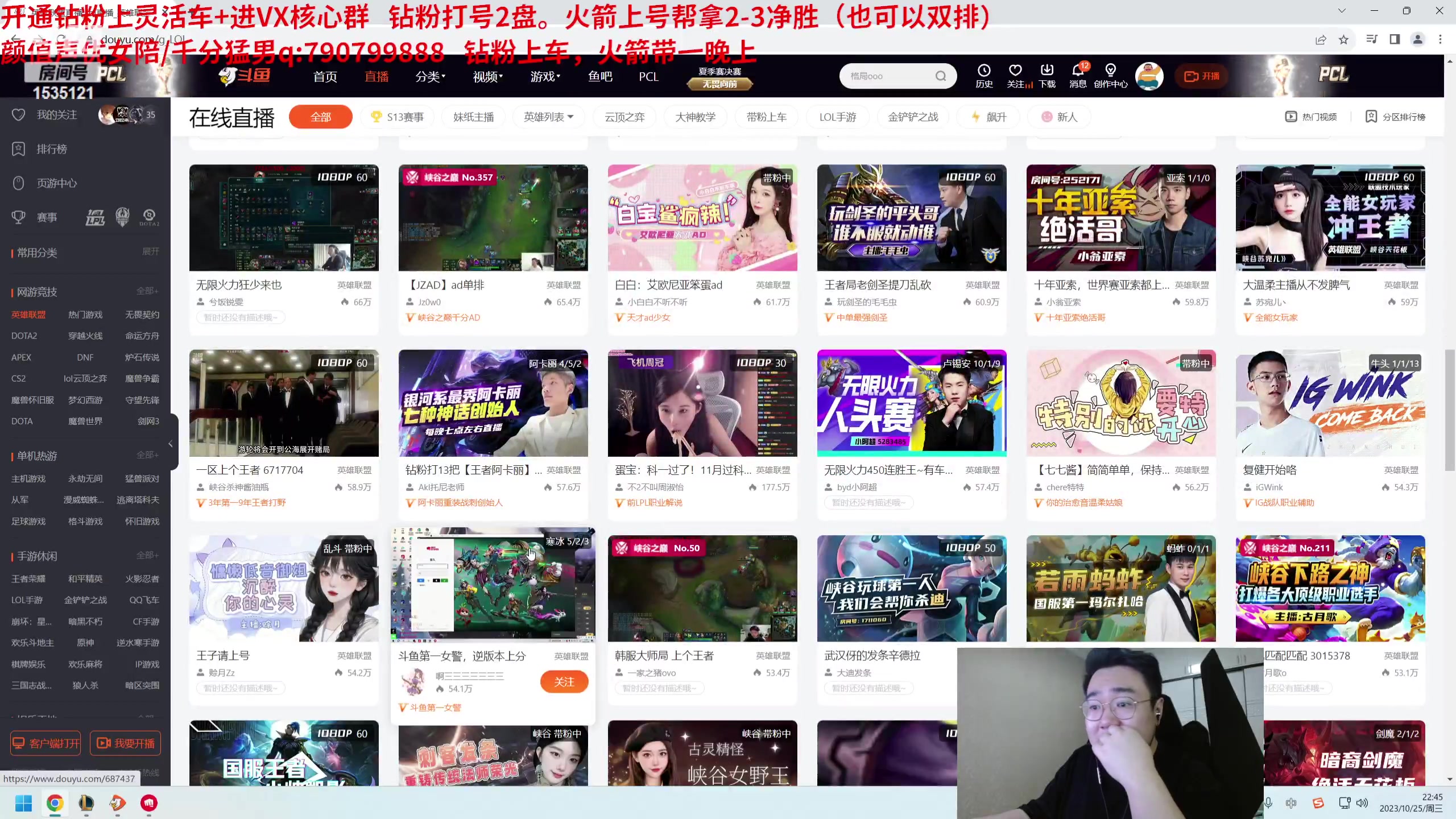Click the search magnifier icon
The width and height of the screenshot is (1456, 819).
pos(941,76)
